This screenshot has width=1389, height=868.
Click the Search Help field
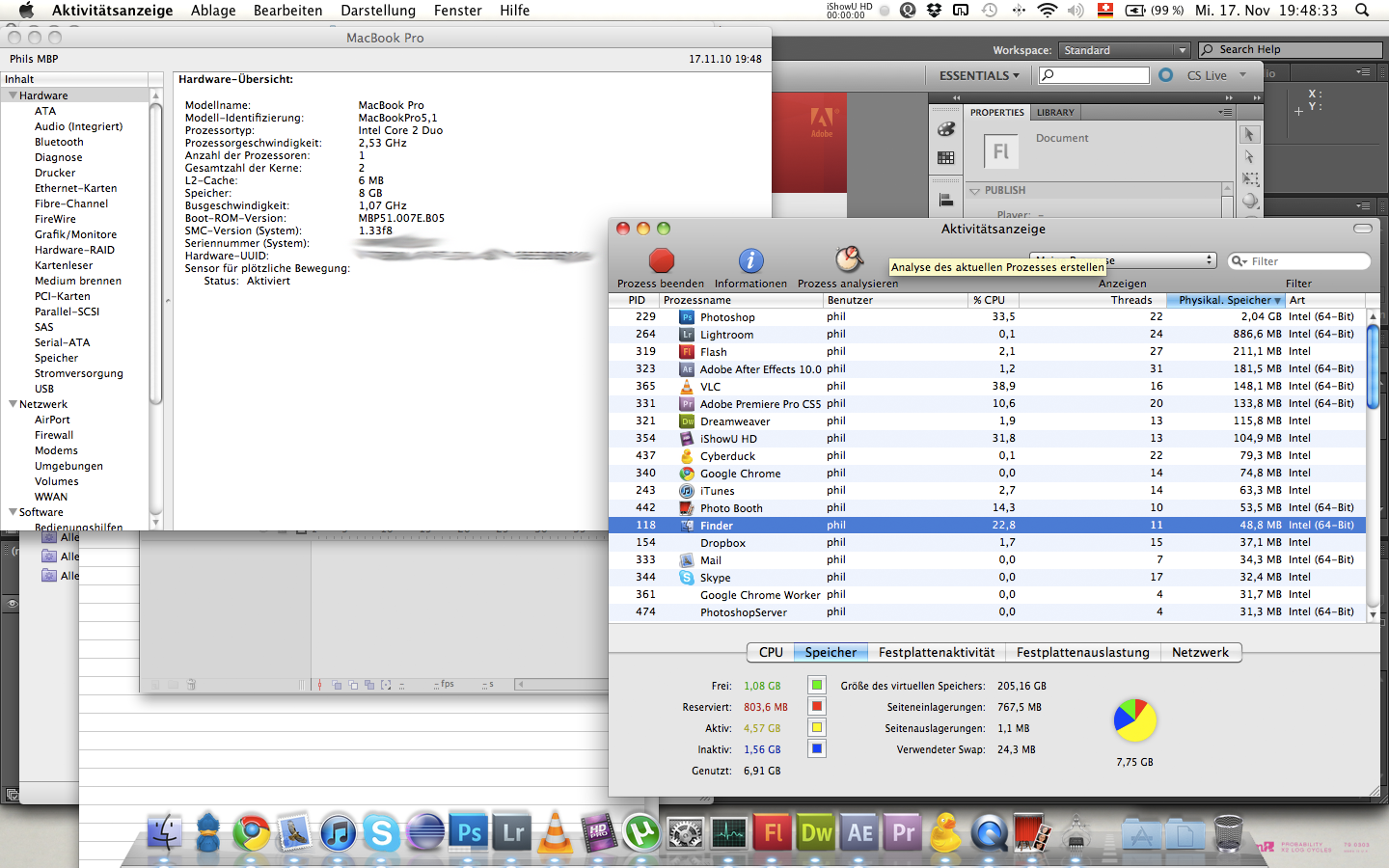[1291, 49]
